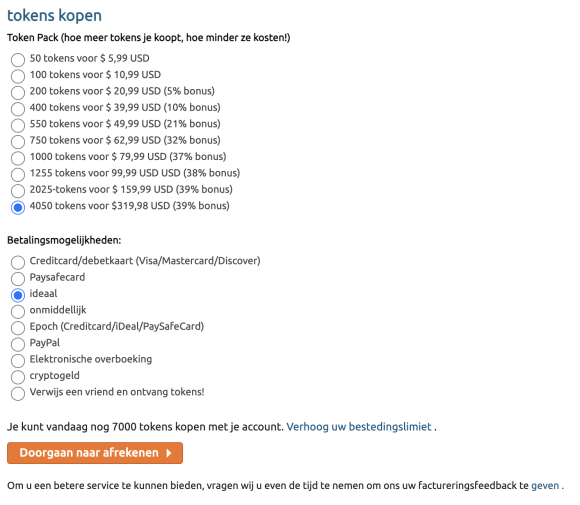Select the onmiddellijk payment option
This screenshot has height=505, width=580.
point(18,312)
